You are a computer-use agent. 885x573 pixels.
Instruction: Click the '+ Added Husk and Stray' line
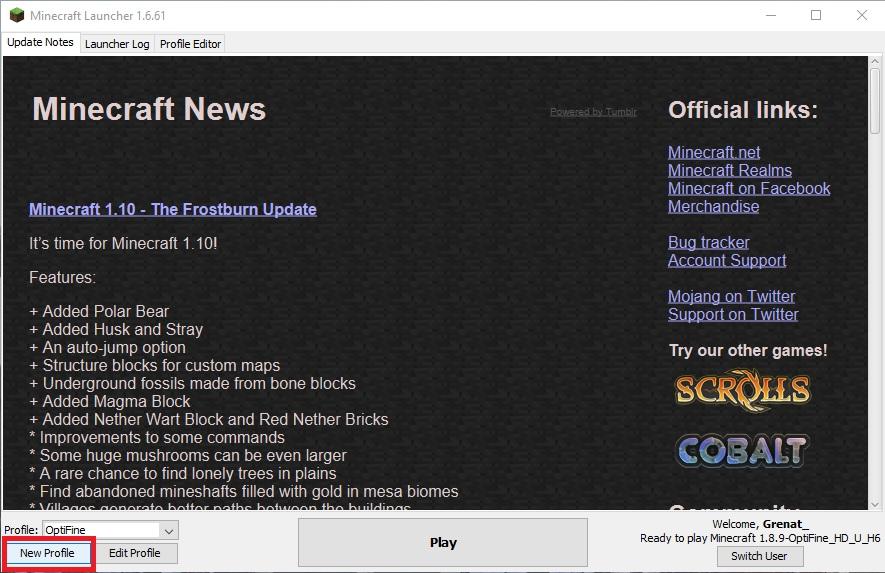[116, 330]
